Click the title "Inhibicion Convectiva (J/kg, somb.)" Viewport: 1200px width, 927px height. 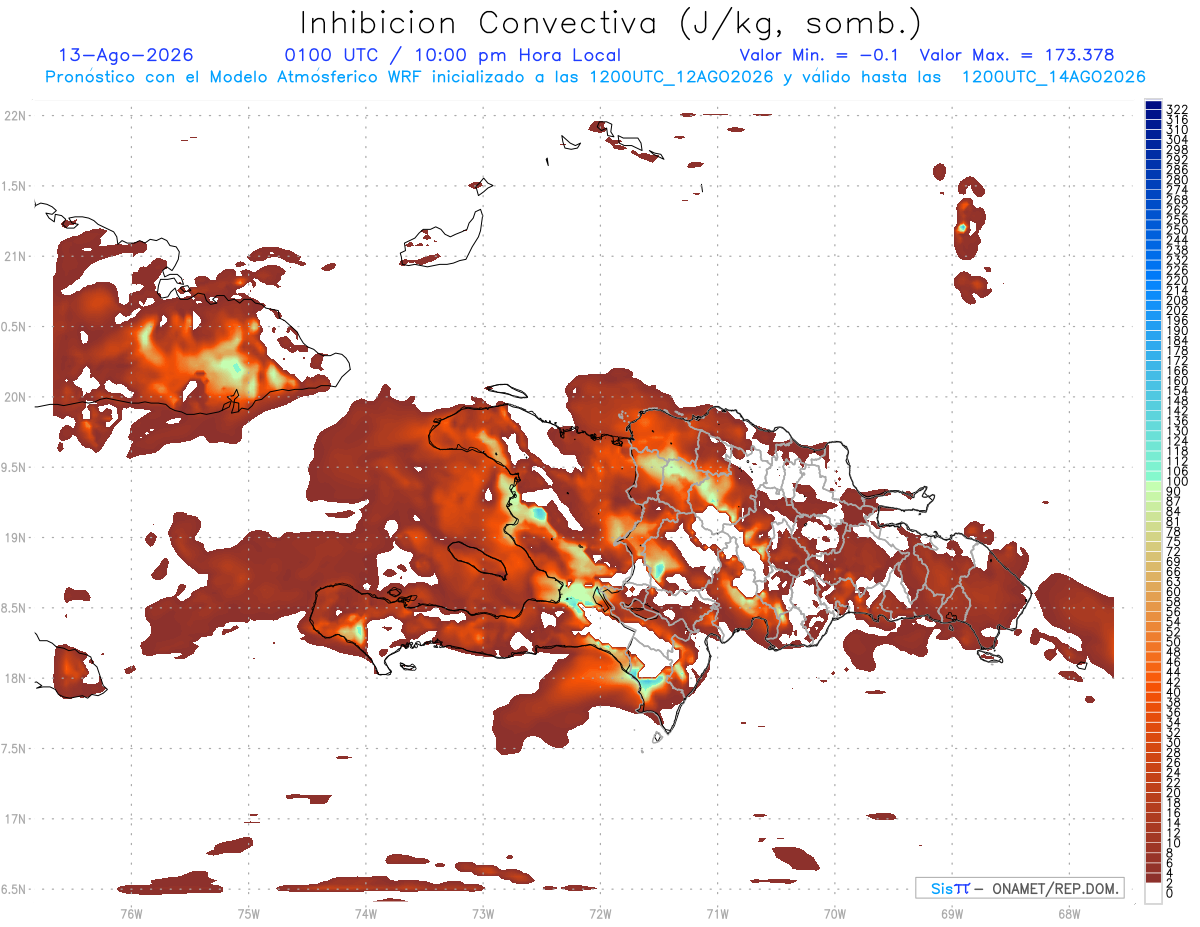611,24
